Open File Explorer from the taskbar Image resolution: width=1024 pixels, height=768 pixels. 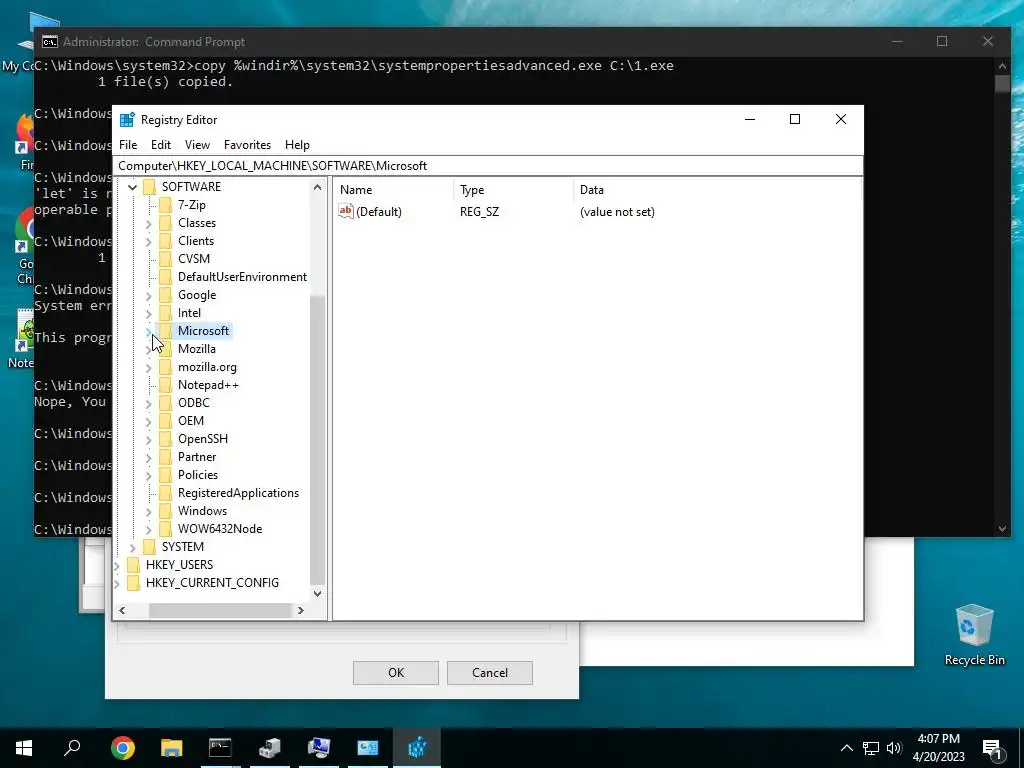(x=171, y=748)
